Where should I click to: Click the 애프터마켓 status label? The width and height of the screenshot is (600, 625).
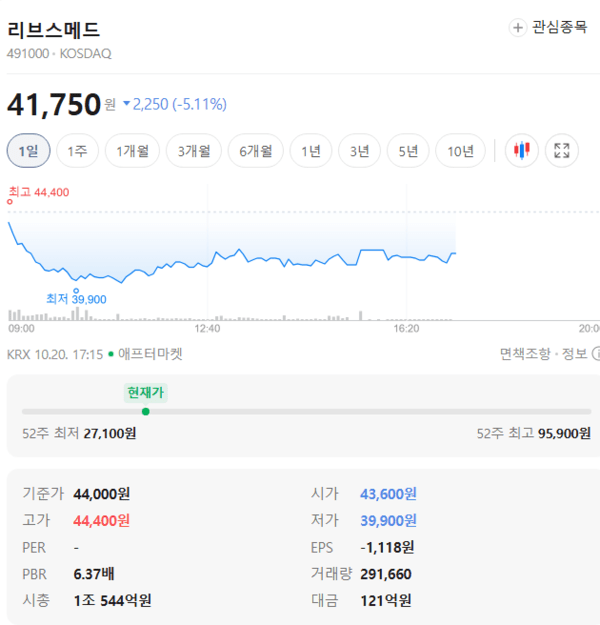(150, 354)
